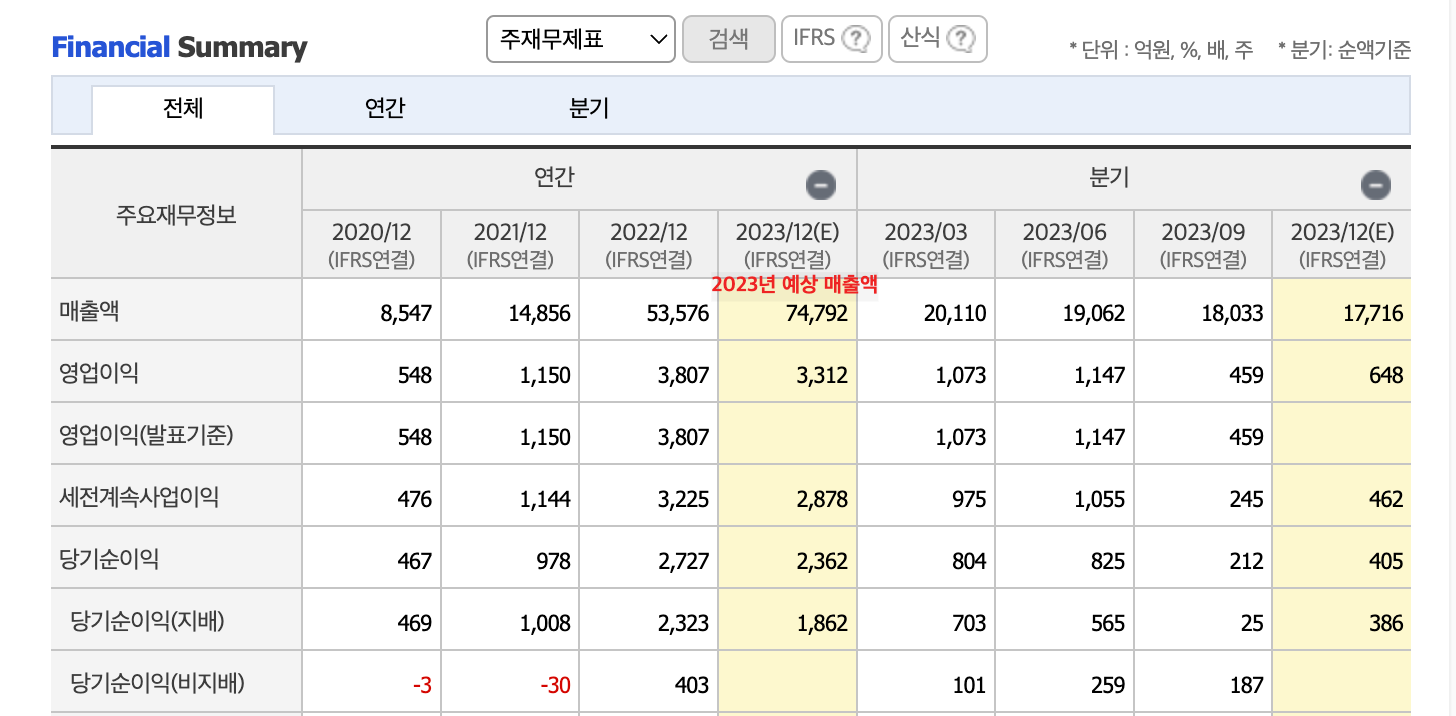Click the 산식 button
Viewport: 1456px width, 716px height.
[938, 39]
